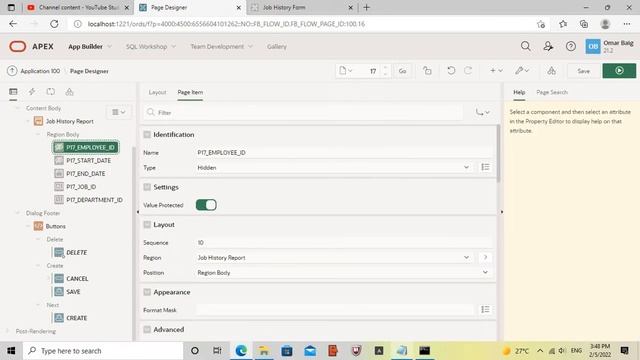The image size is (640, 360).
Task: Collapse the Identification section
Action: pyautogui.click(x=147, y=134)
